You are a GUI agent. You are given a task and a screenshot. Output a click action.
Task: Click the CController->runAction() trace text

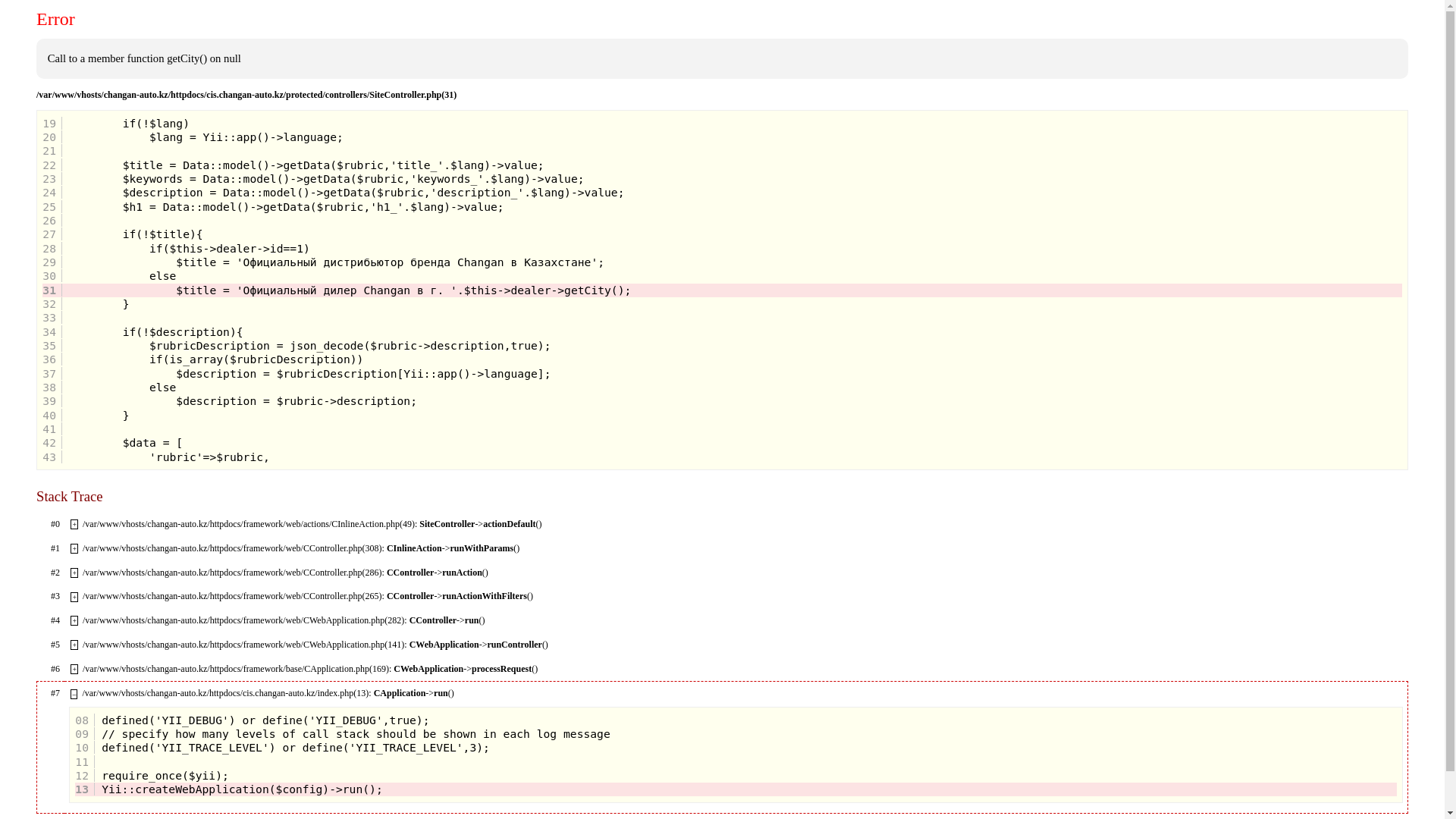(x=438, y=573)
